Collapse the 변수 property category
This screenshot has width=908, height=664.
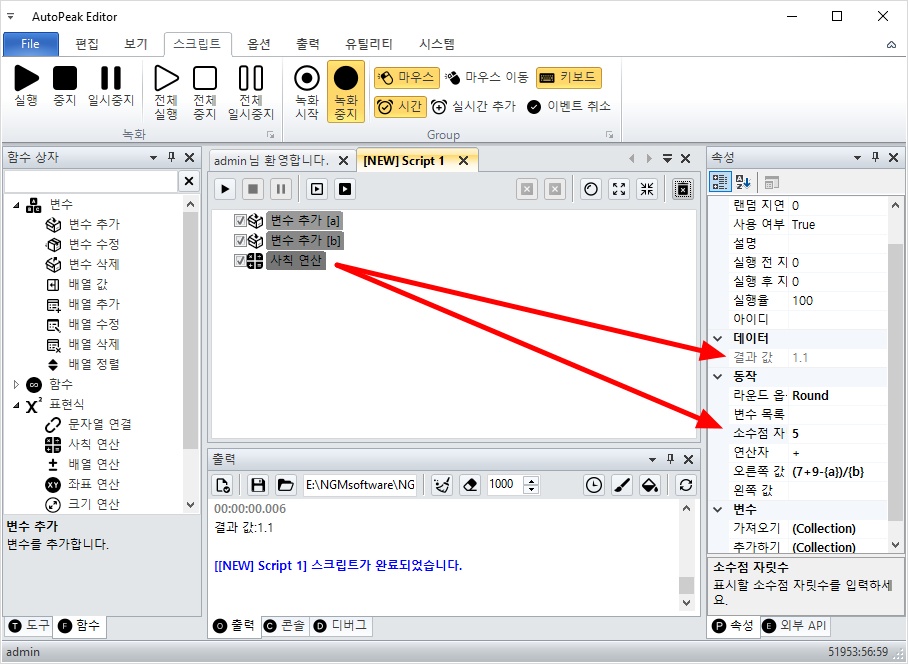tap(718, 509)
